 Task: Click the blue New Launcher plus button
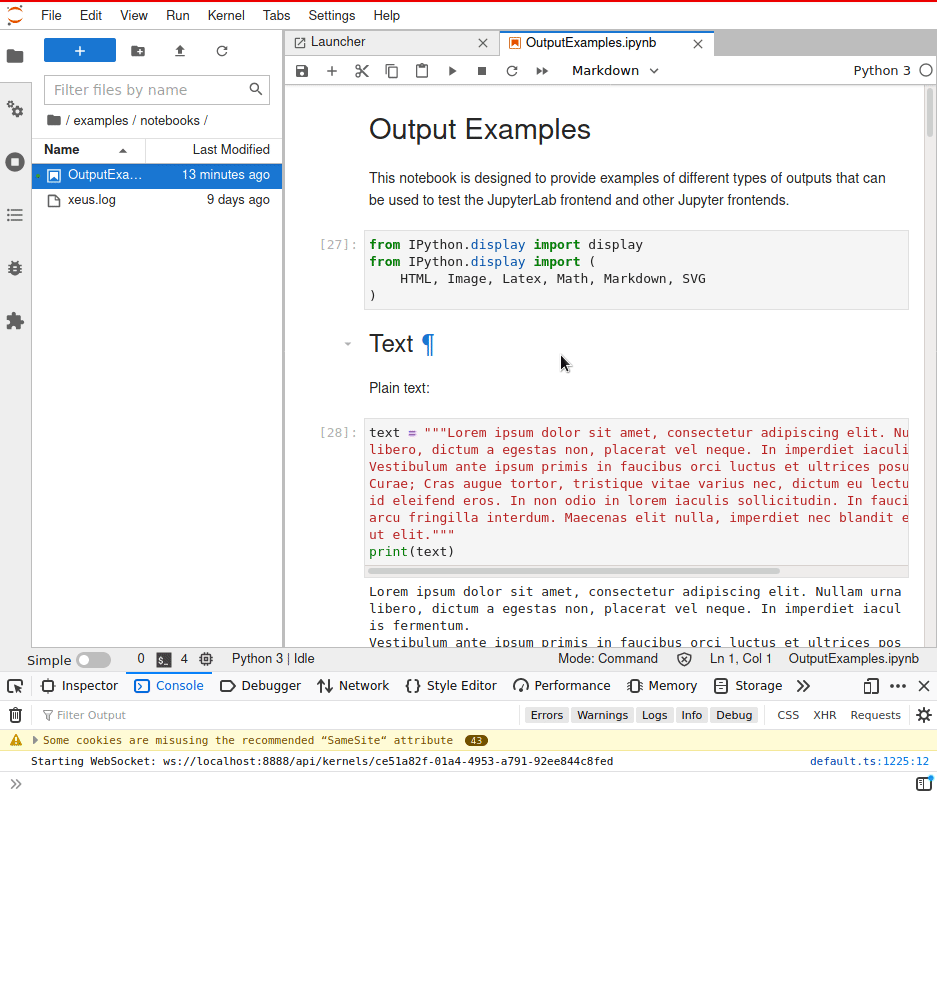pyautogui.click(x=80, y=51)
